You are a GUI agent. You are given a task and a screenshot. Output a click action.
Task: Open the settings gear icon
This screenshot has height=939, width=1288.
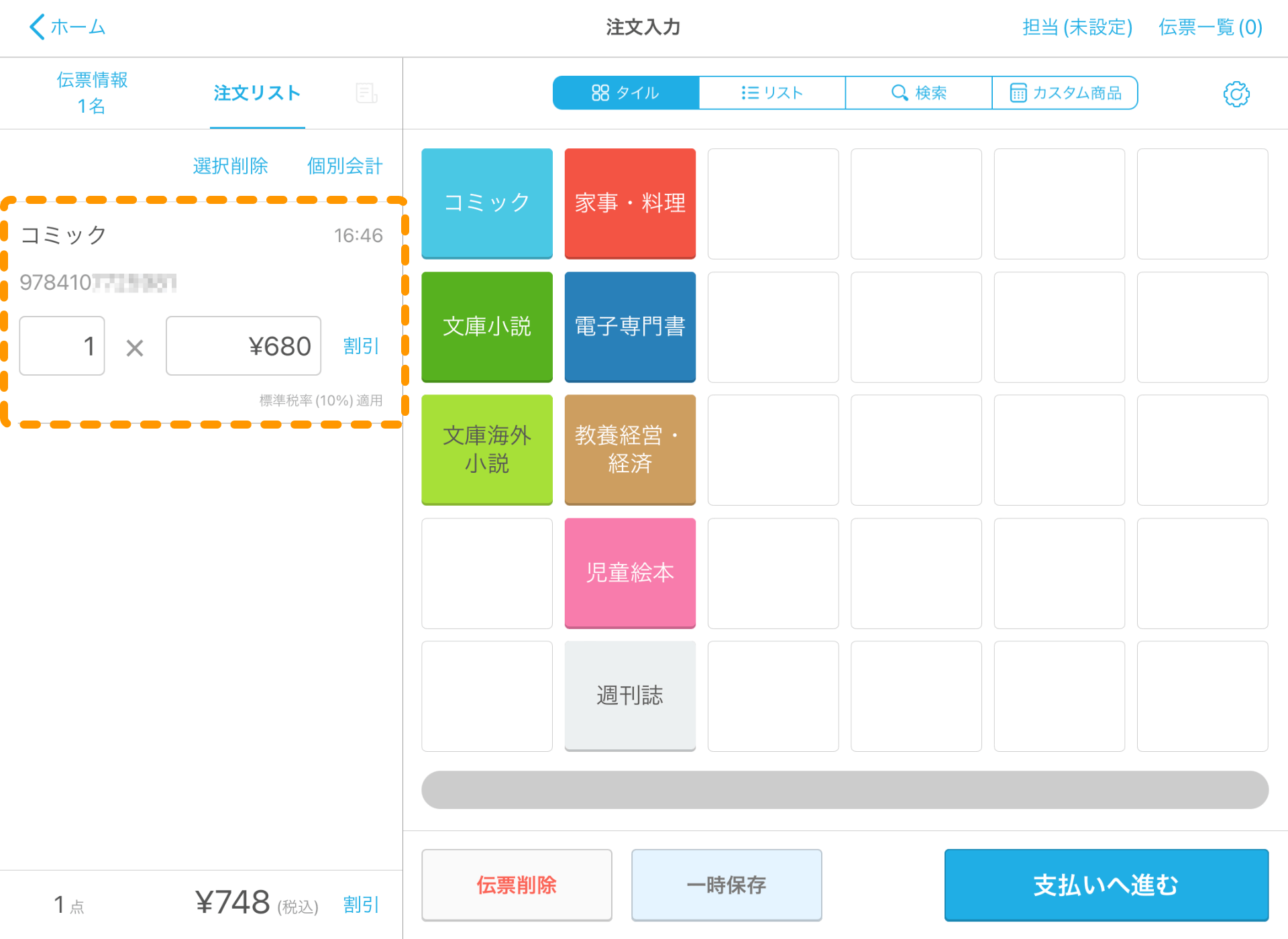[1236, 94]
